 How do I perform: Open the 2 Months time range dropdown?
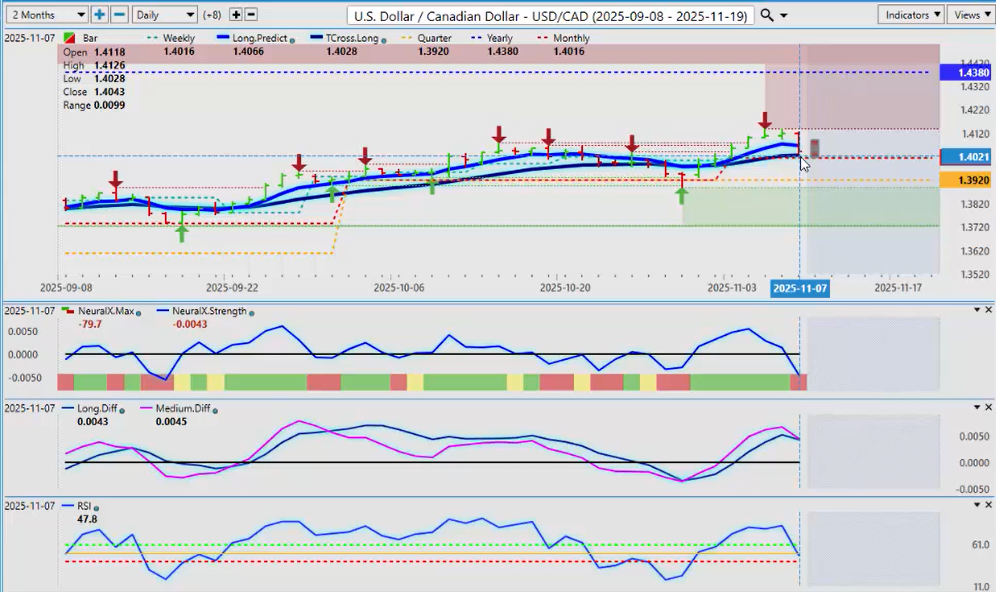click(x=46, y=15)
